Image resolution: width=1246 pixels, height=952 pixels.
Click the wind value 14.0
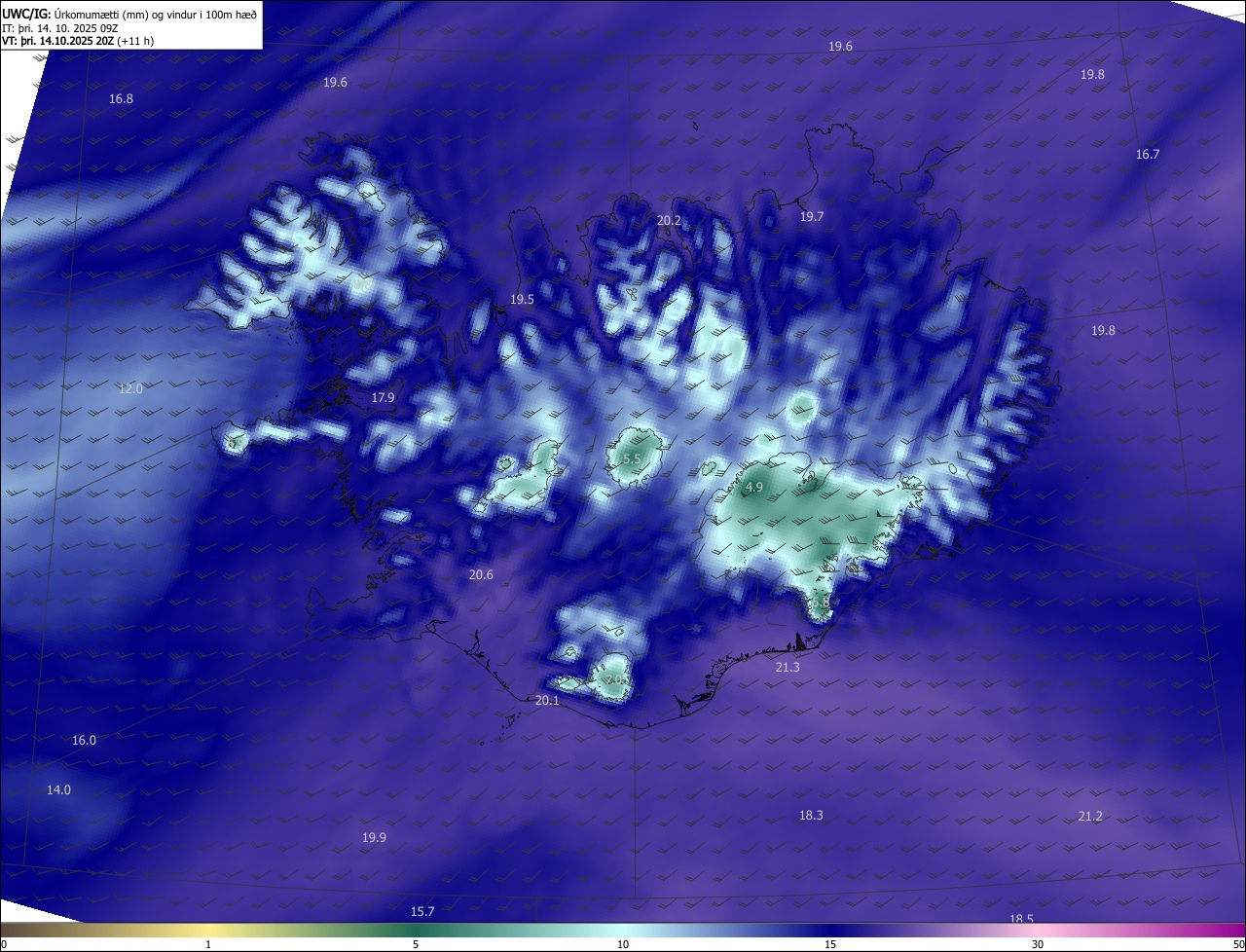58,790
